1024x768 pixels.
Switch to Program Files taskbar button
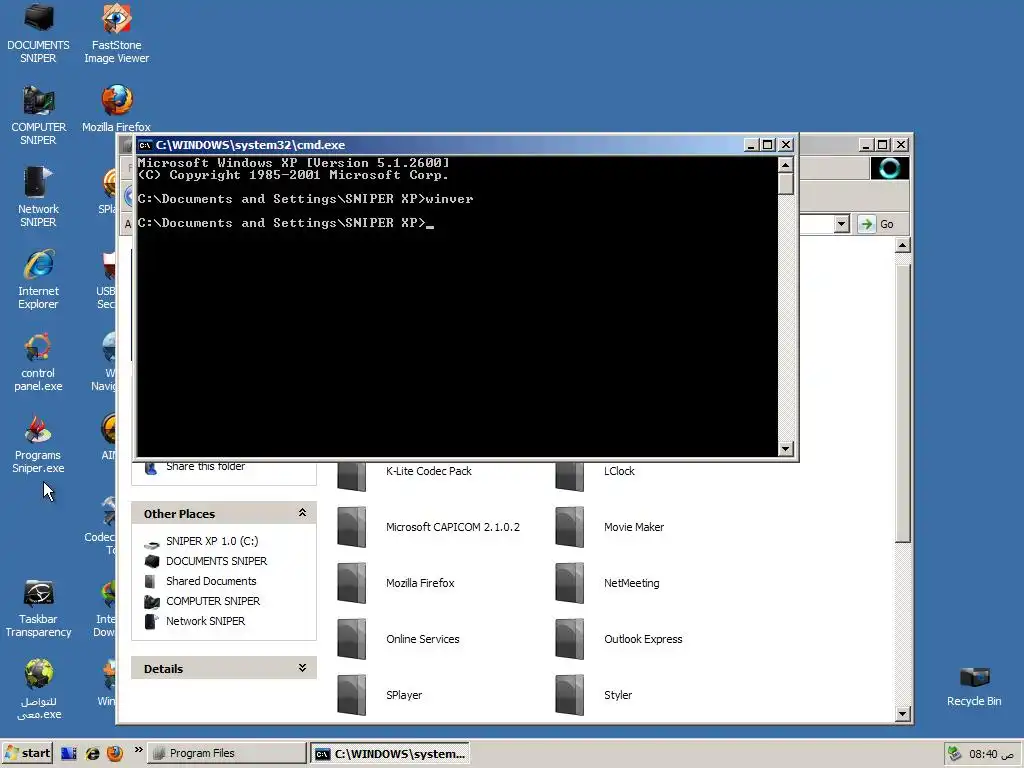[226, 754]
